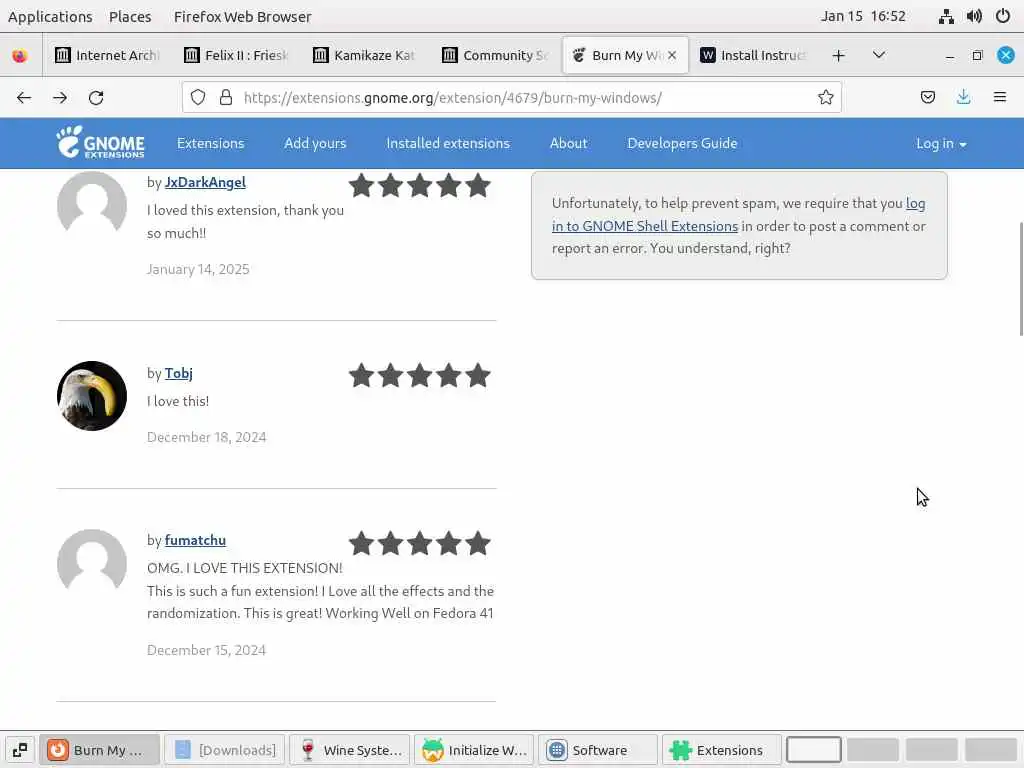Click JxDarkAngel's five-star rating
The height and width of the screenshot is (768, 1024).
[419, 185]
